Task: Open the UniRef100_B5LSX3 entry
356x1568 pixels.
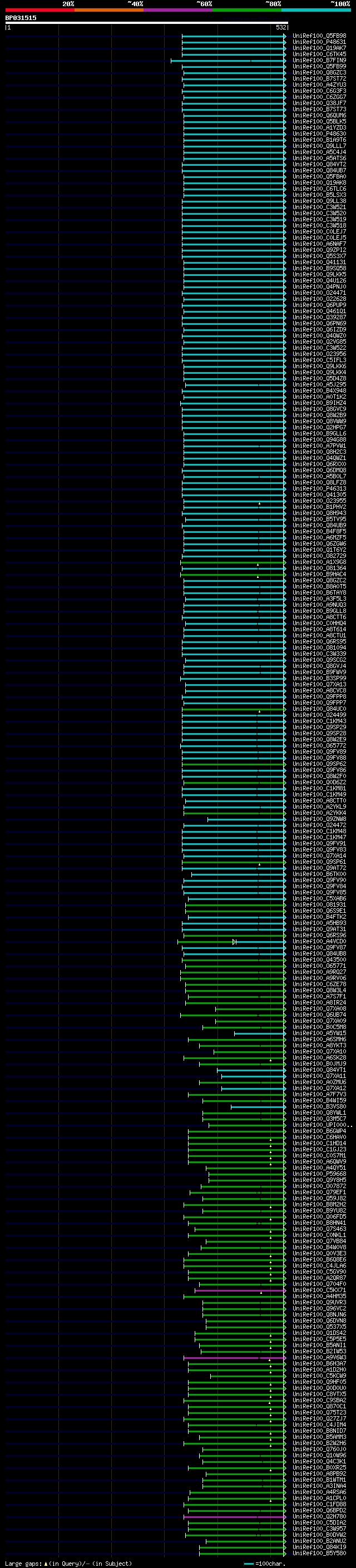Action: [x=319, y=195]
